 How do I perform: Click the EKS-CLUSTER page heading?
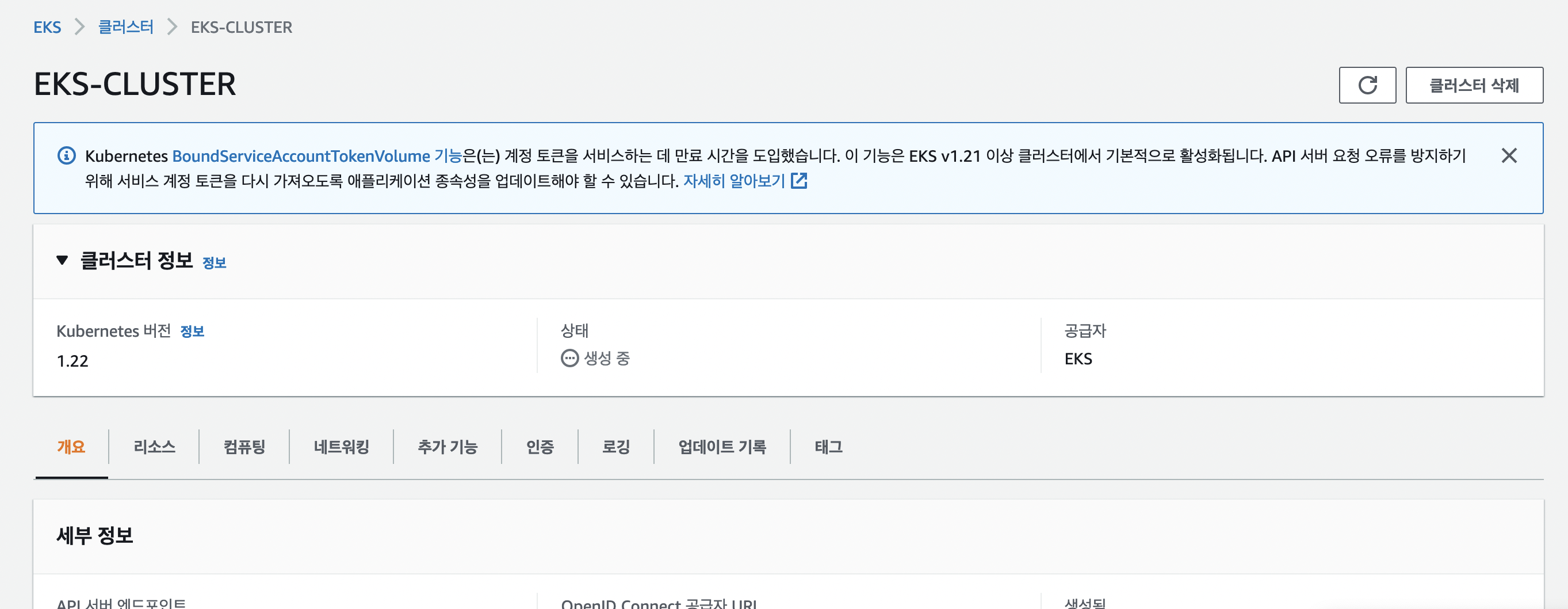pyautogui.click(x=135, y=84)
